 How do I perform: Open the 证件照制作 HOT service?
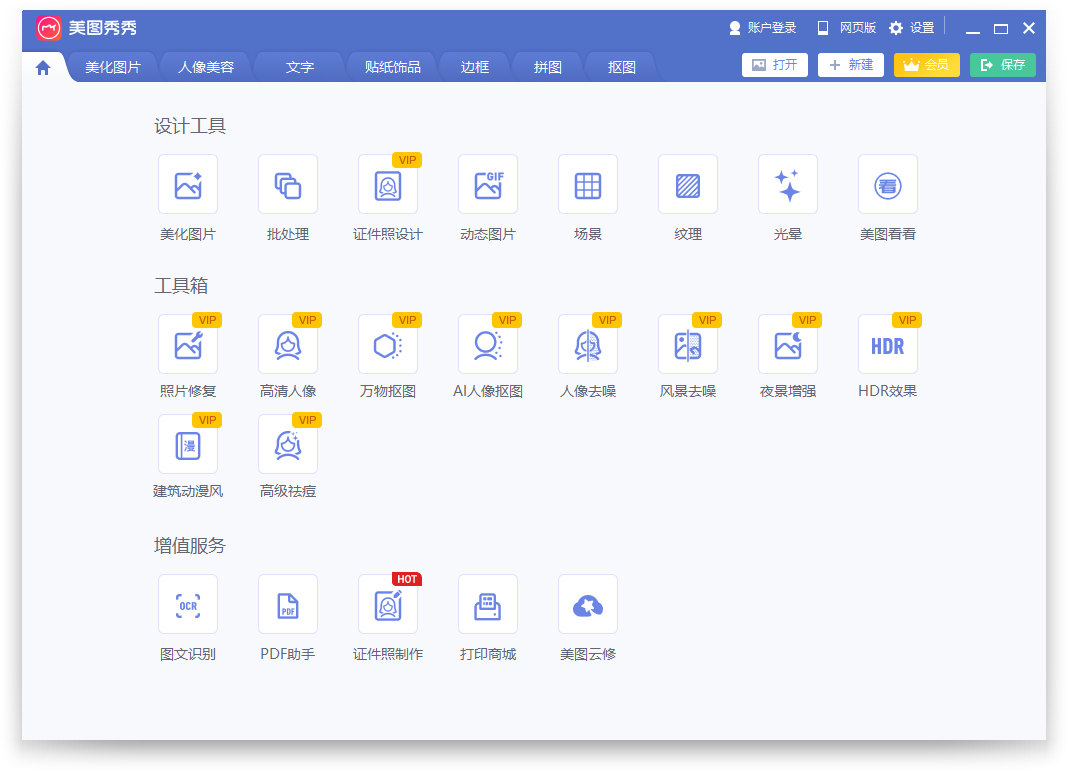[388, 604]
